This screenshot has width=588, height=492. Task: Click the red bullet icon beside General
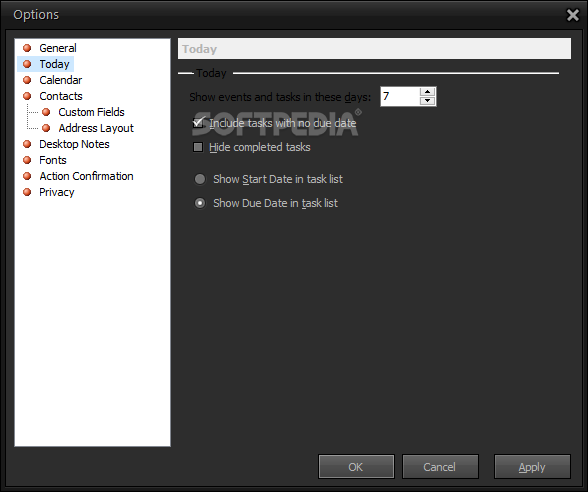pyautogui.click(x=27, y=48)
